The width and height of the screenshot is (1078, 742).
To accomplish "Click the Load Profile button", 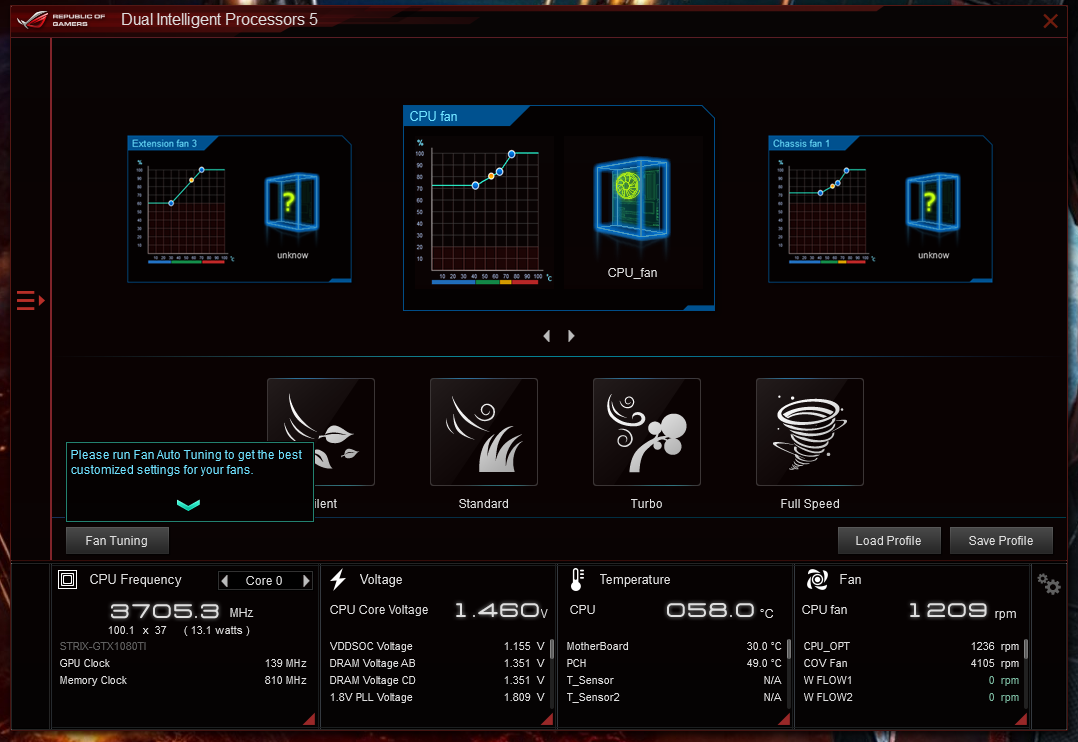I will tap(888, 541).
